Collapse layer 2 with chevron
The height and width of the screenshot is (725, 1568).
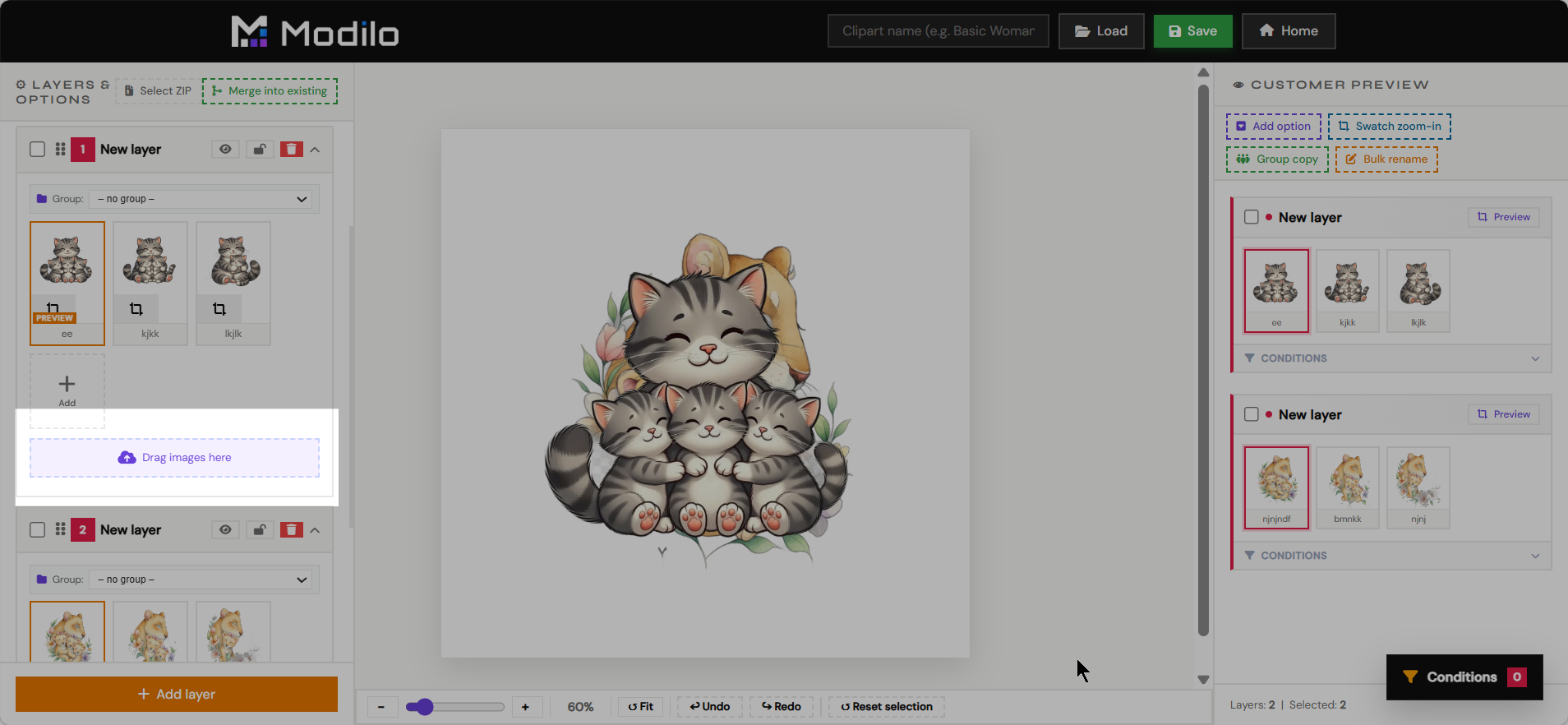(x=315, y=530)
